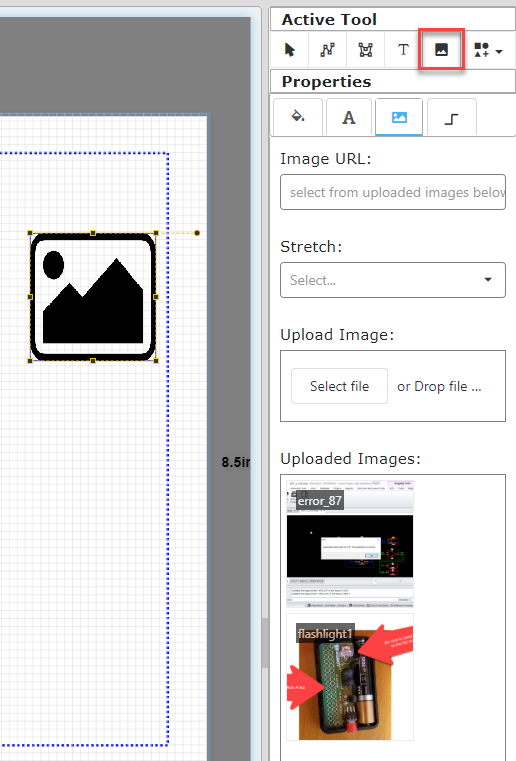Pick the flashlight1 uploaded image
This screenshot has height=761, width=516.
[x=350, y=677]
